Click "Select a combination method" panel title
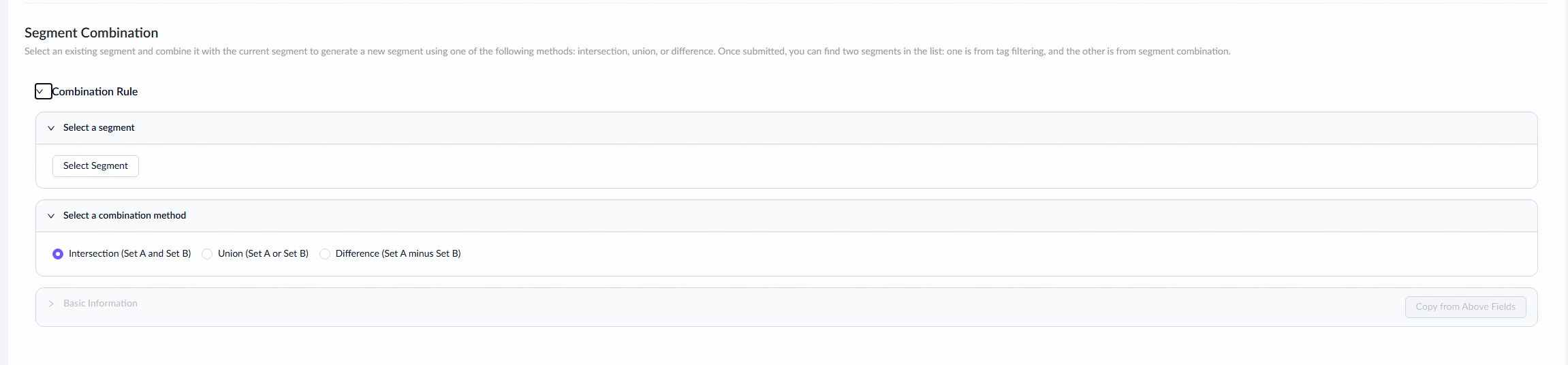This screenshot has width=1568, height=365. pos(125,216)
